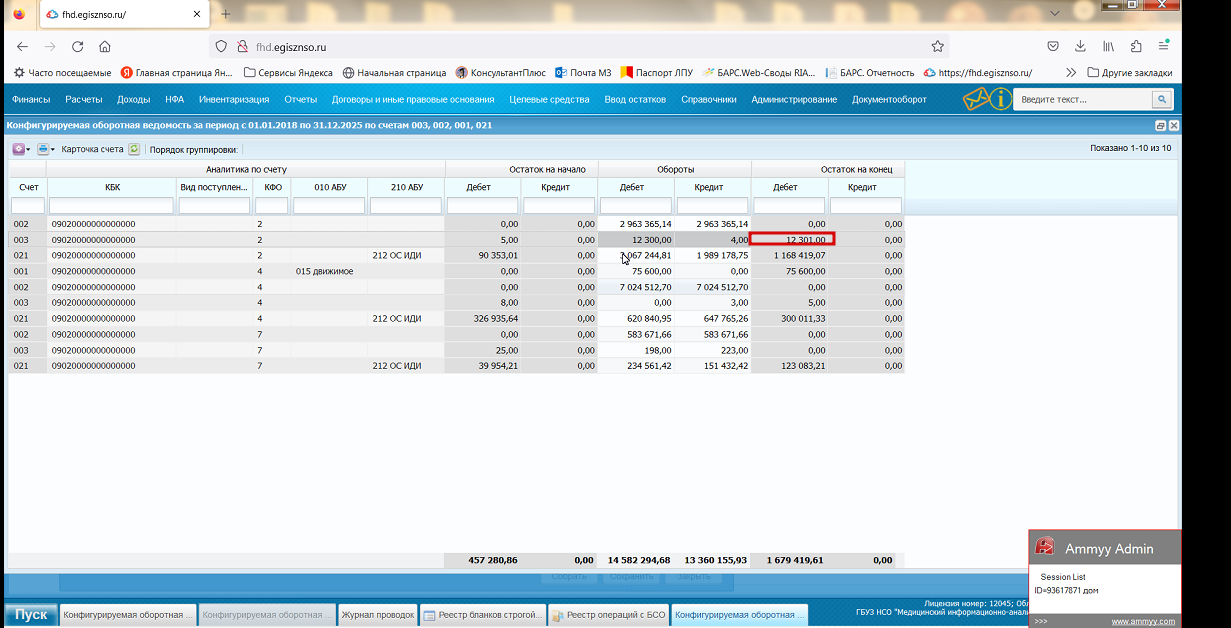The image size is (1231, 628).
Task: Open the Справочники menu
Action: [709, 100]
